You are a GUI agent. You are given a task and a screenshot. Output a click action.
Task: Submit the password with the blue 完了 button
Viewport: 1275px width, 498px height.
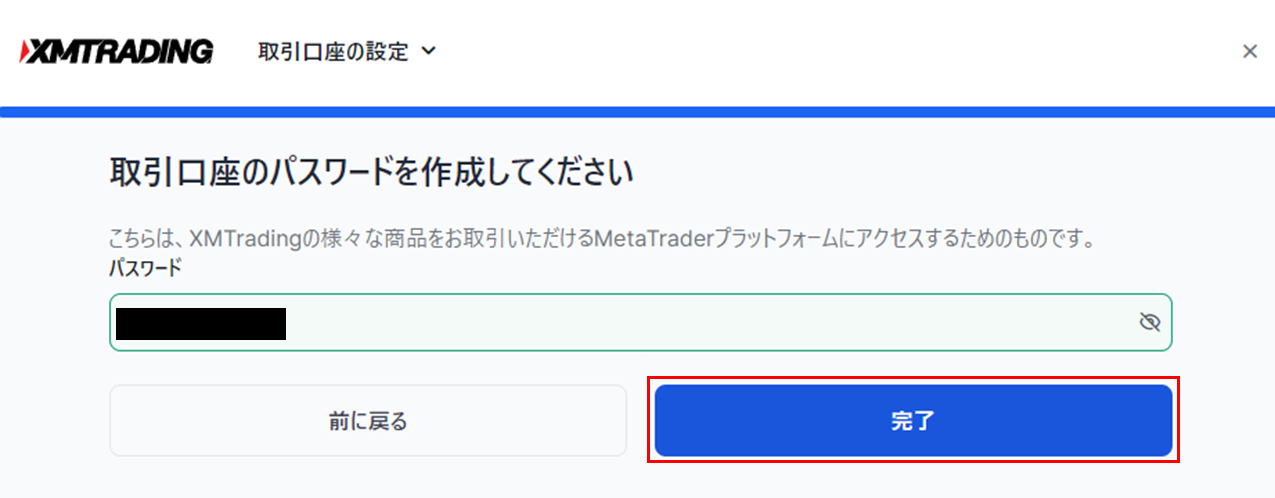pos(913,421)
